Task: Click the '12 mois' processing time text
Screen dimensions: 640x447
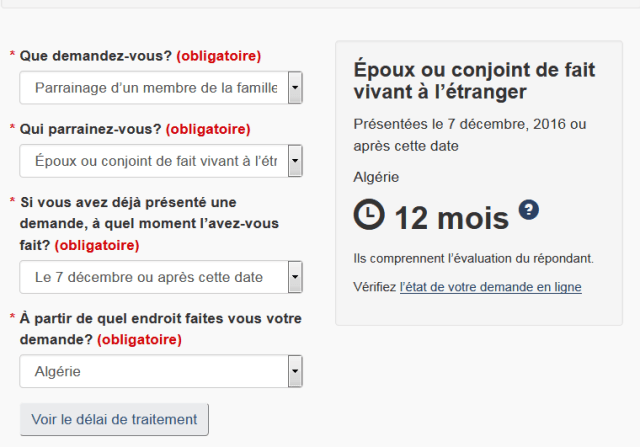Action: 452,218
